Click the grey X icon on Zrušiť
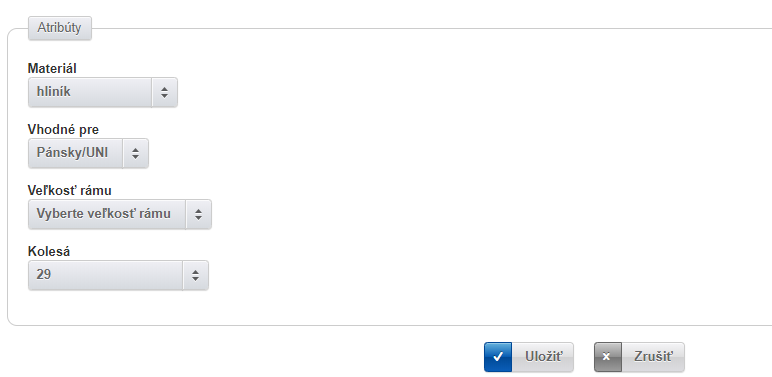Viewport: 772px width, 377px height. pyautogui.click(x=608, y=357)
